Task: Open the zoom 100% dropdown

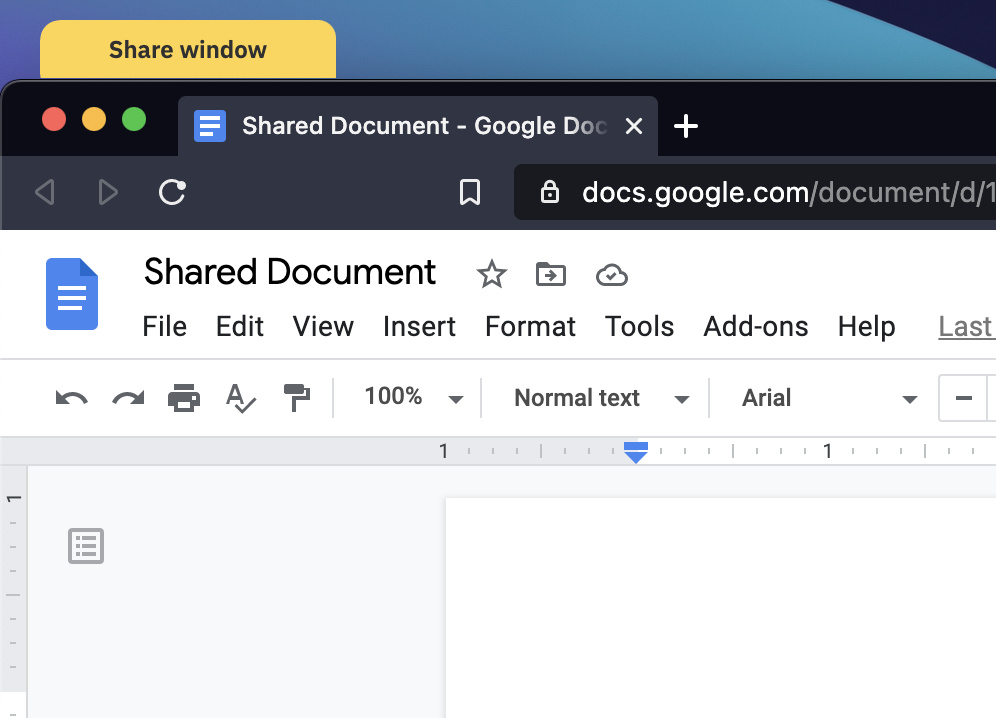Action: click(414, 398)
